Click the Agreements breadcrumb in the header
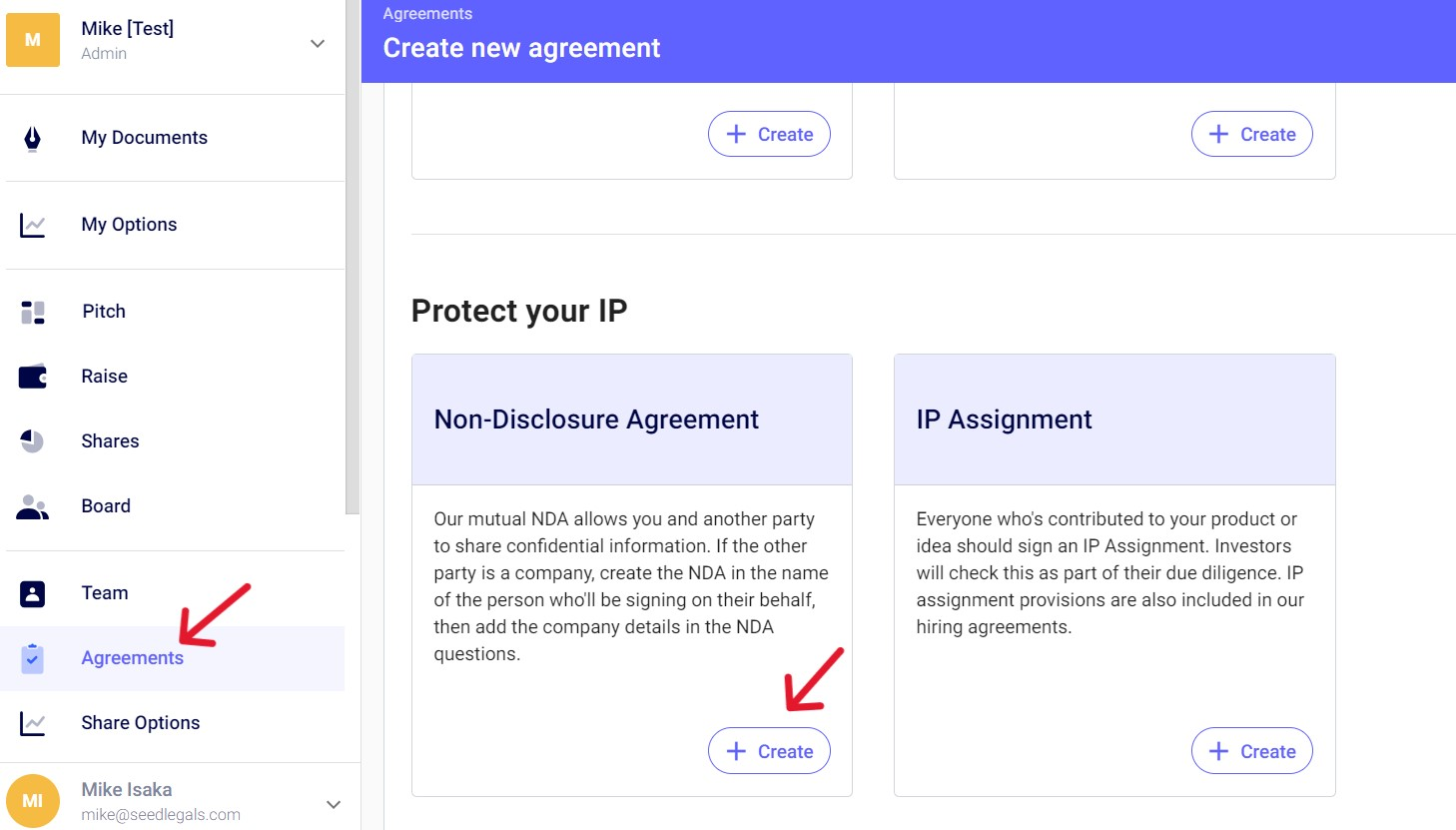 click(427, 14)
